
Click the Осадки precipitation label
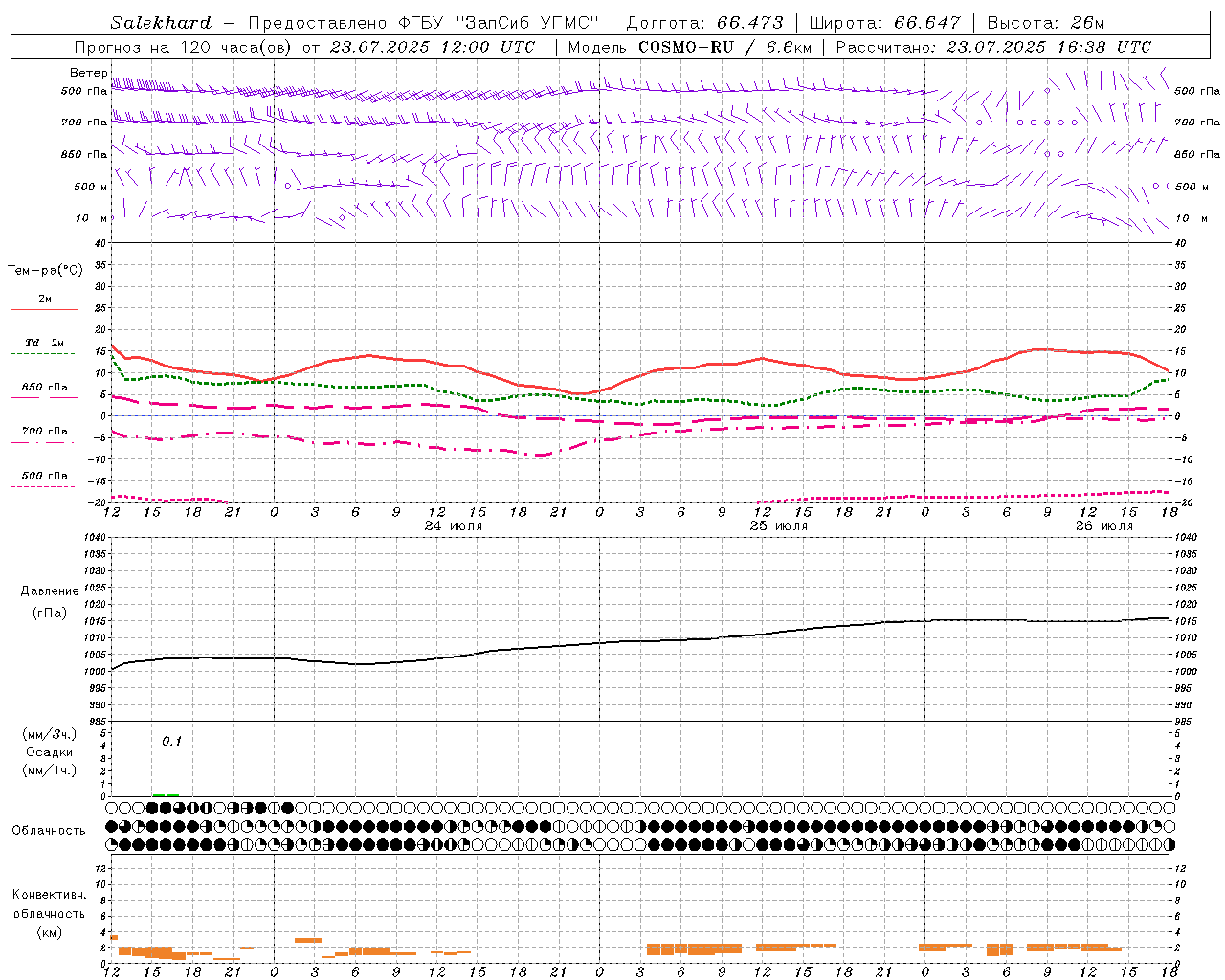point(49,752)
